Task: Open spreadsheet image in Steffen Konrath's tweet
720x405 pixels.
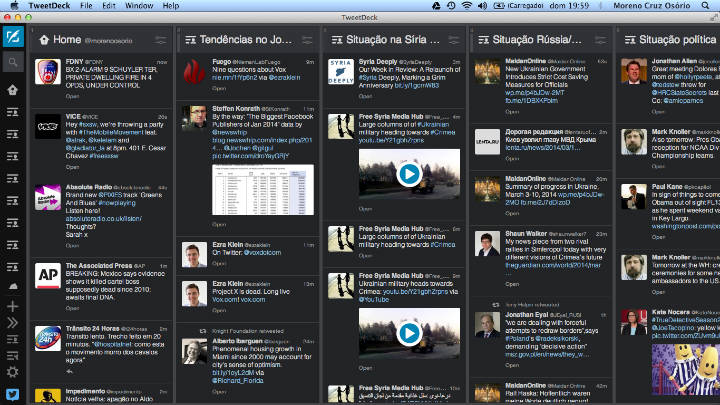Action: pyautogui.click(x=263, y=190)
